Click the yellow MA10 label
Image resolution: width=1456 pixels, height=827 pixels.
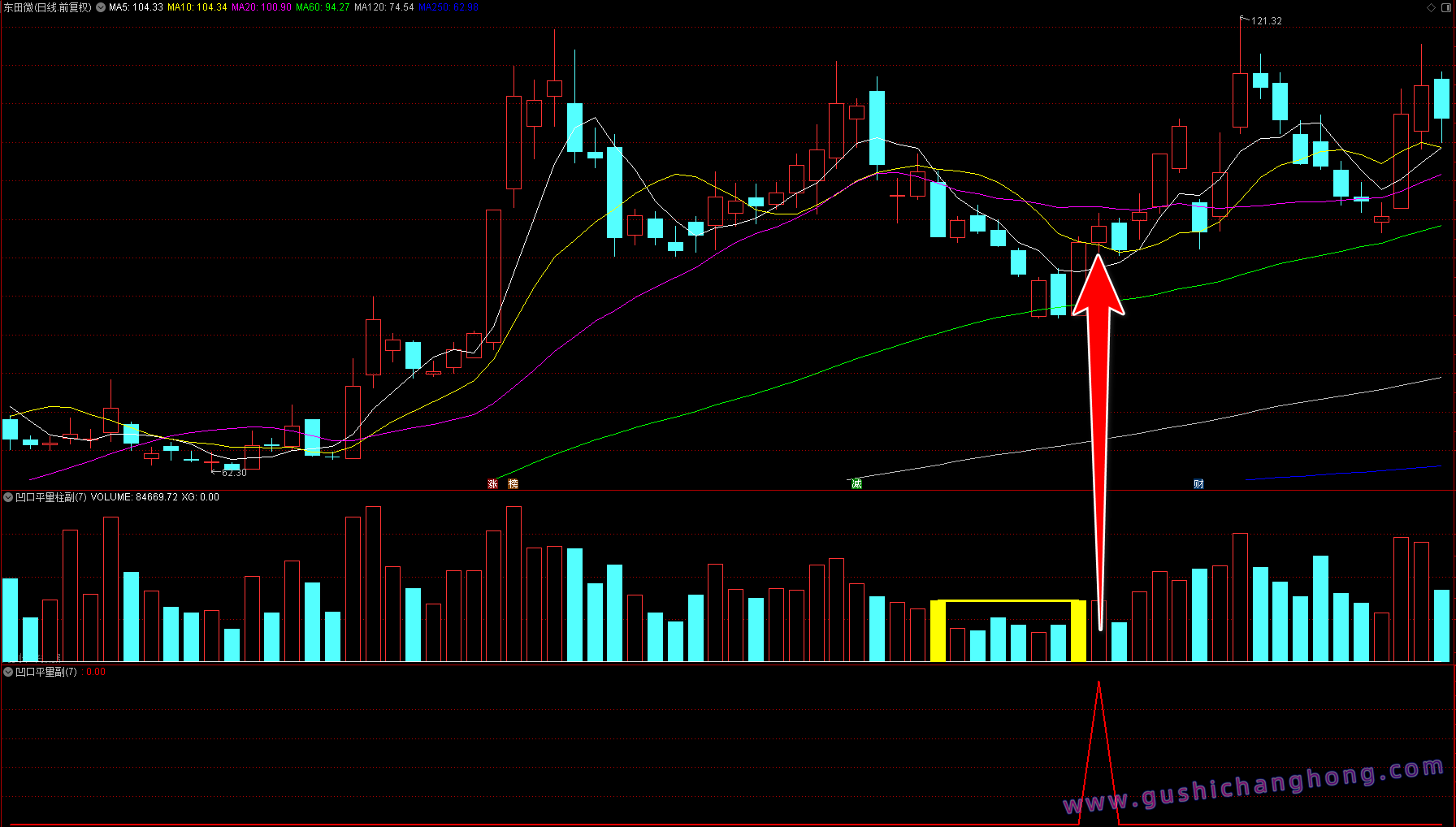197,7
